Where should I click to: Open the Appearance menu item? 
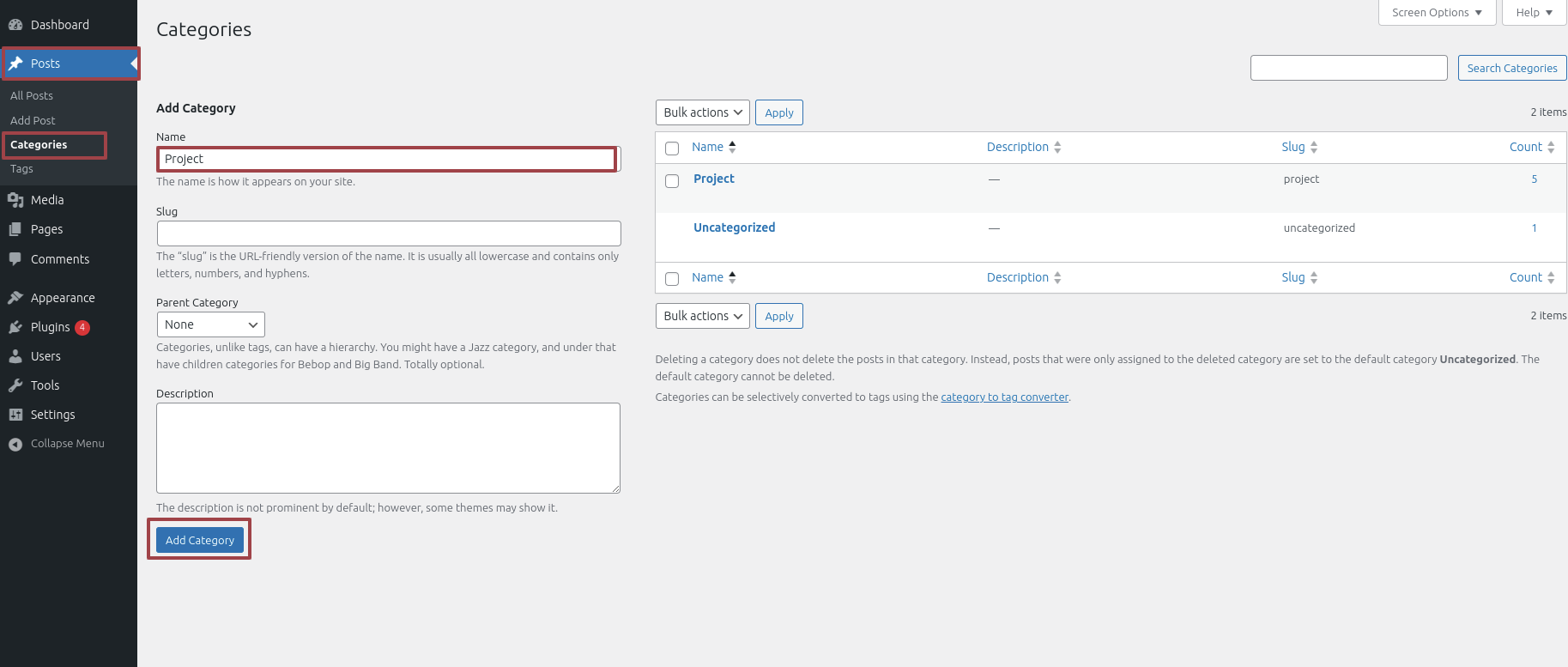point(69,298)
